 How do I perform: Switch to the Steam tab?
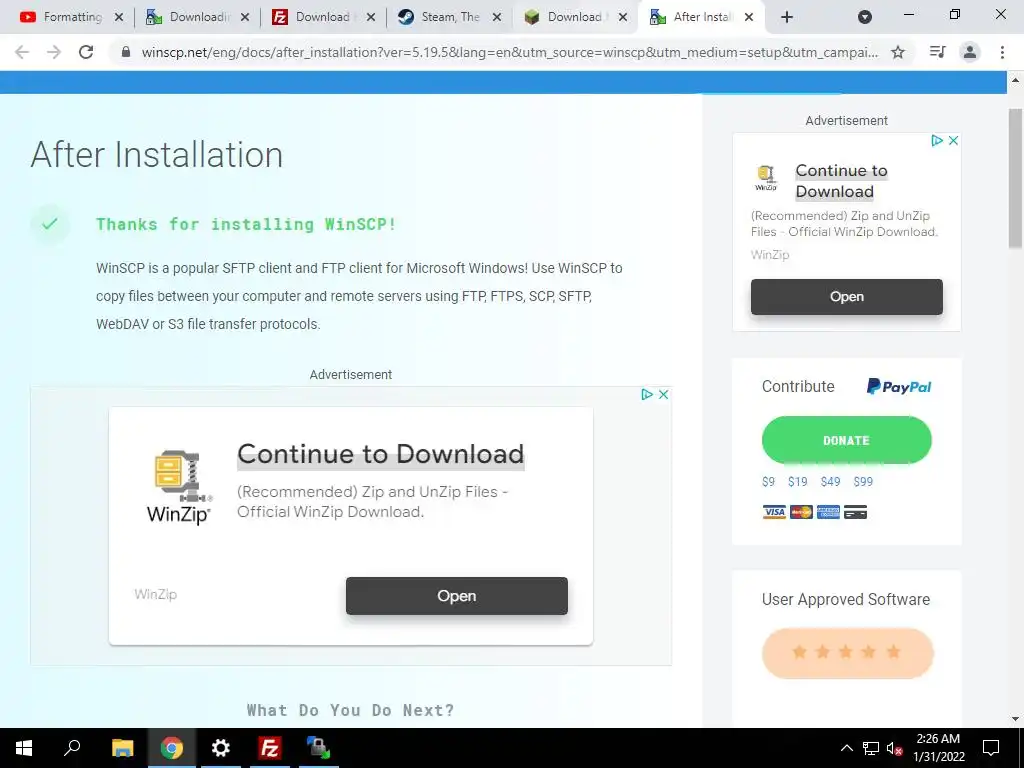coord(441,17)
